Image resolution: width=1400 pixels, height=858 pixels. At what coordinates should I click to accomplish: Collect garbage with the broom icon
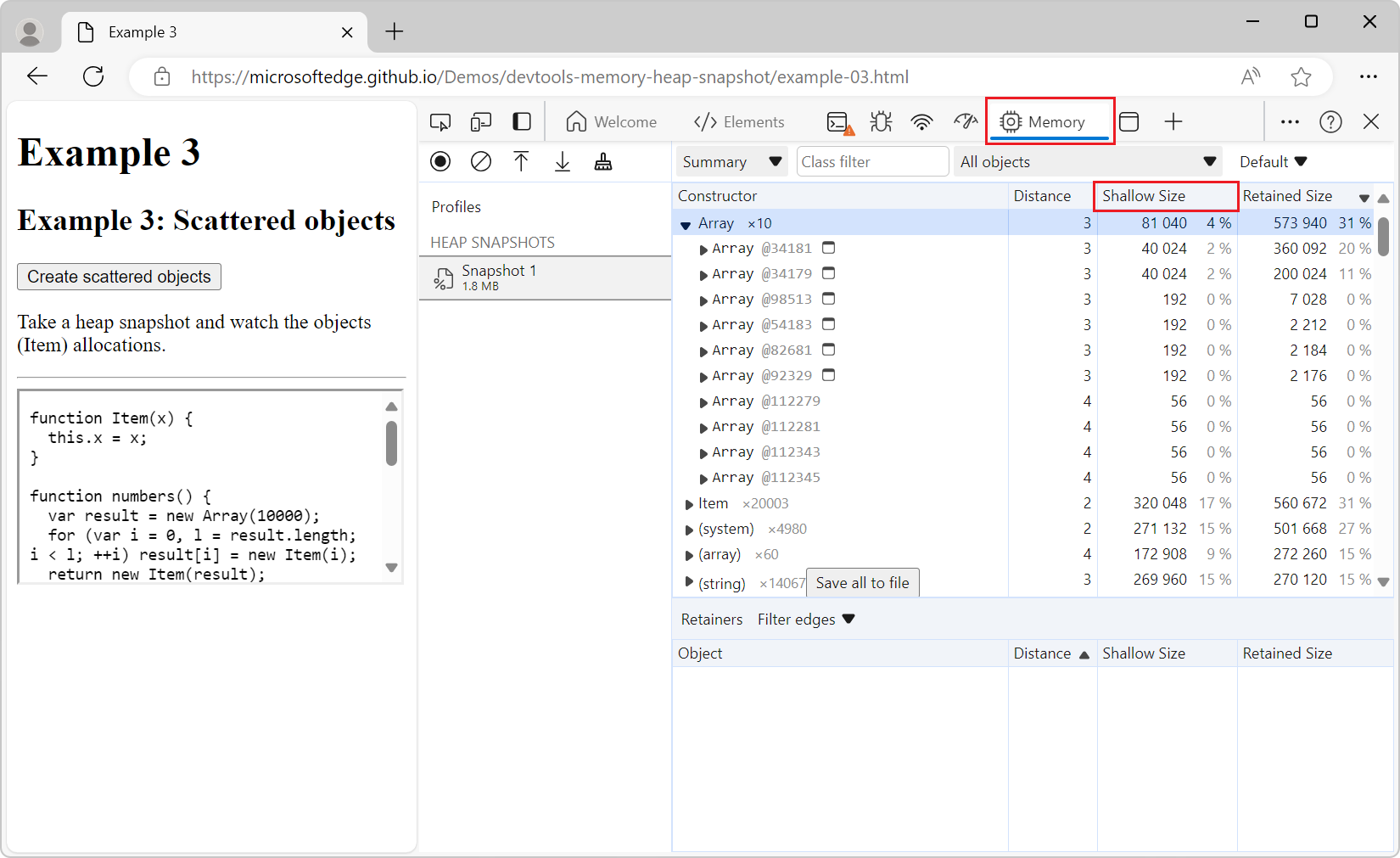(x=603, y=161)
